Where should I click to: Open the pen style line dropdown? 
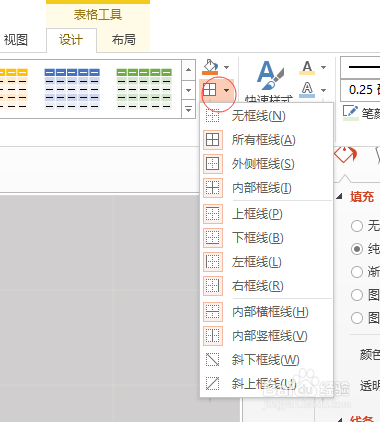coord(360,68)
